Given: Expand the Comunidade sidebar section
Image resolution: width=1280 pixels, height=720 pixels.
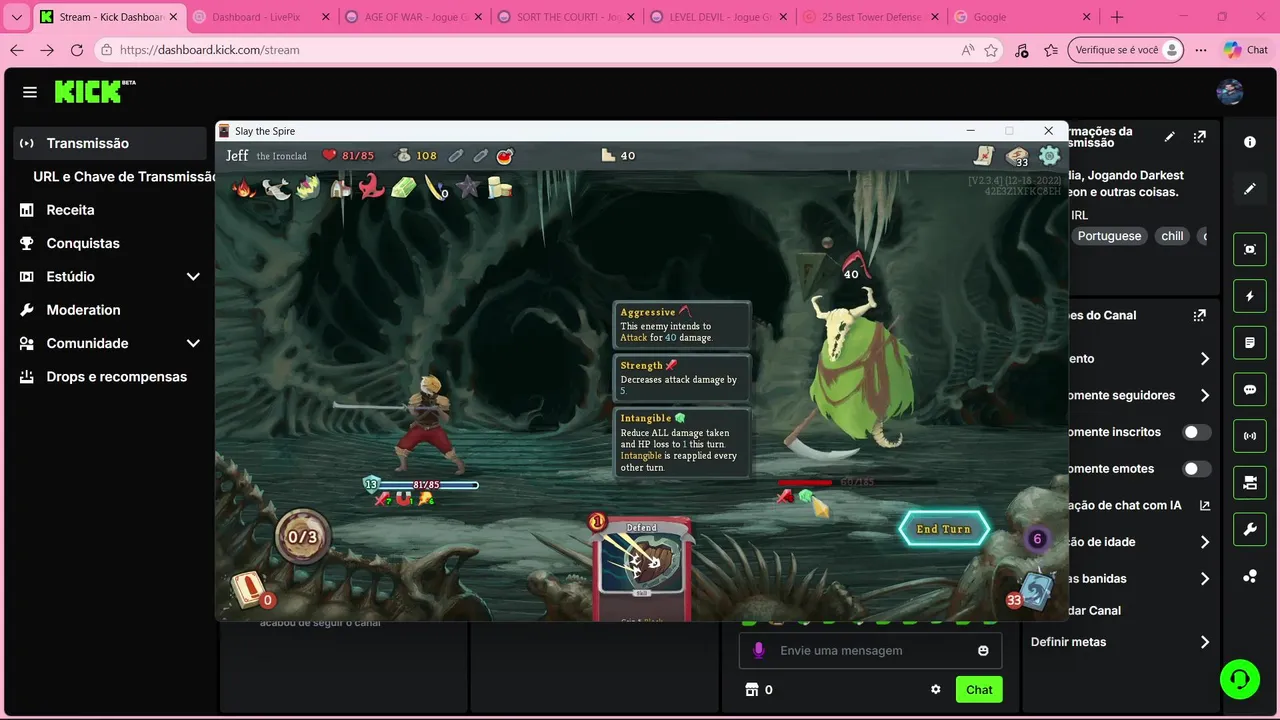Looking at the screenshot, I should pyautogui.click(x=193, y=343).
